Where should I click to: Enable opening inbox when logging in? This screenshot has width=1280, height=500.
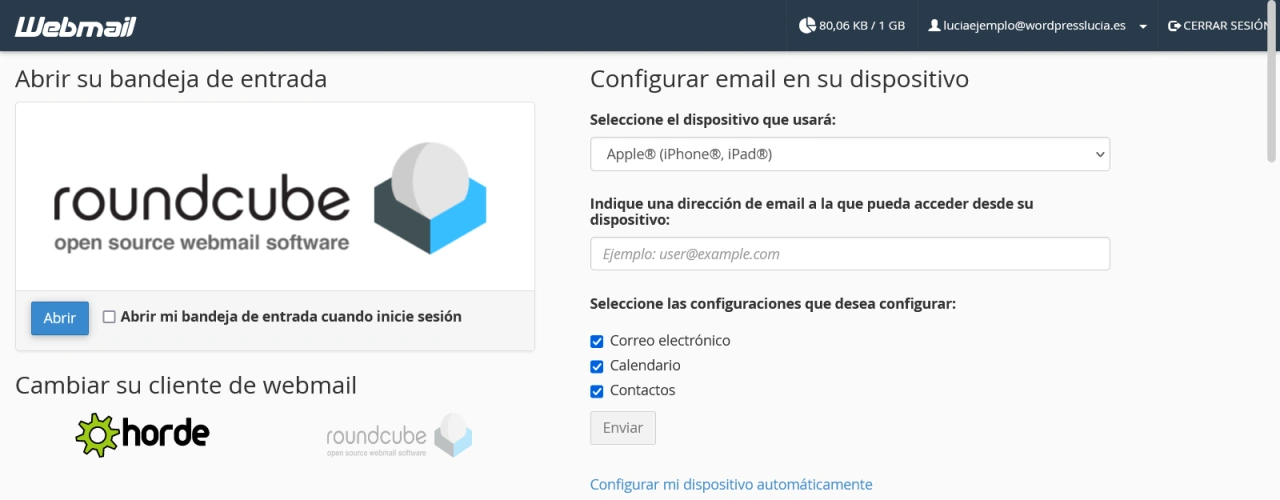click(109, 317)
